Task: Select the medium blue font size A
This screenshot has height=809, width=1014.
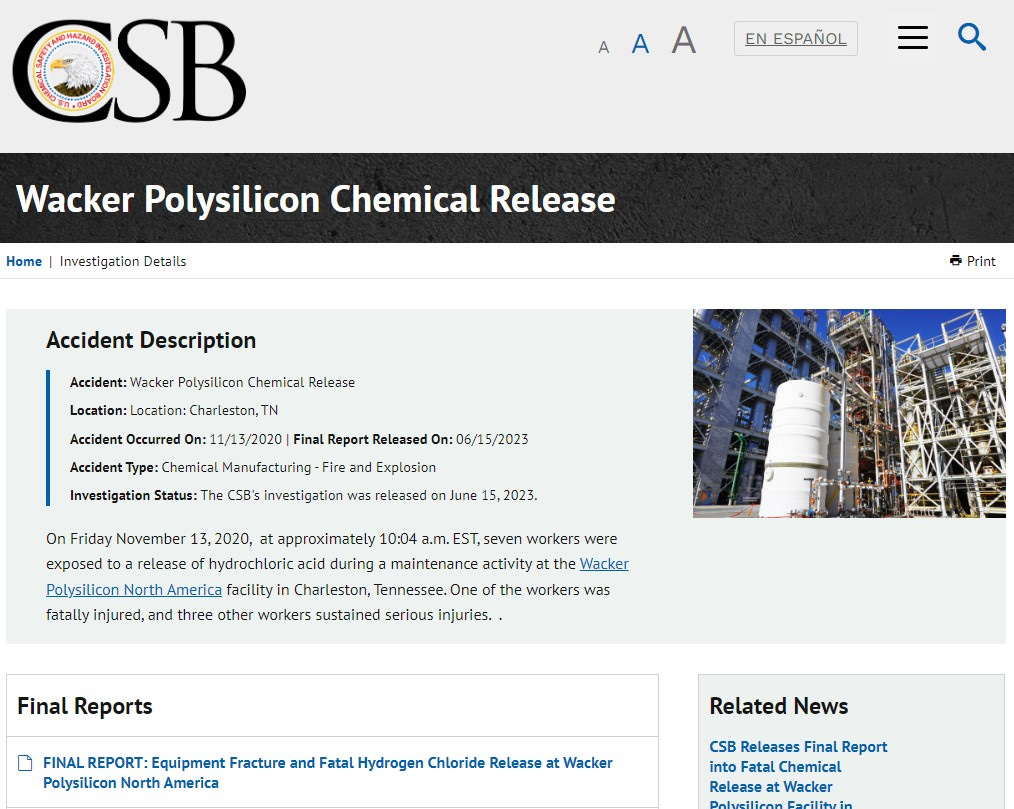Action: point(640,44)
